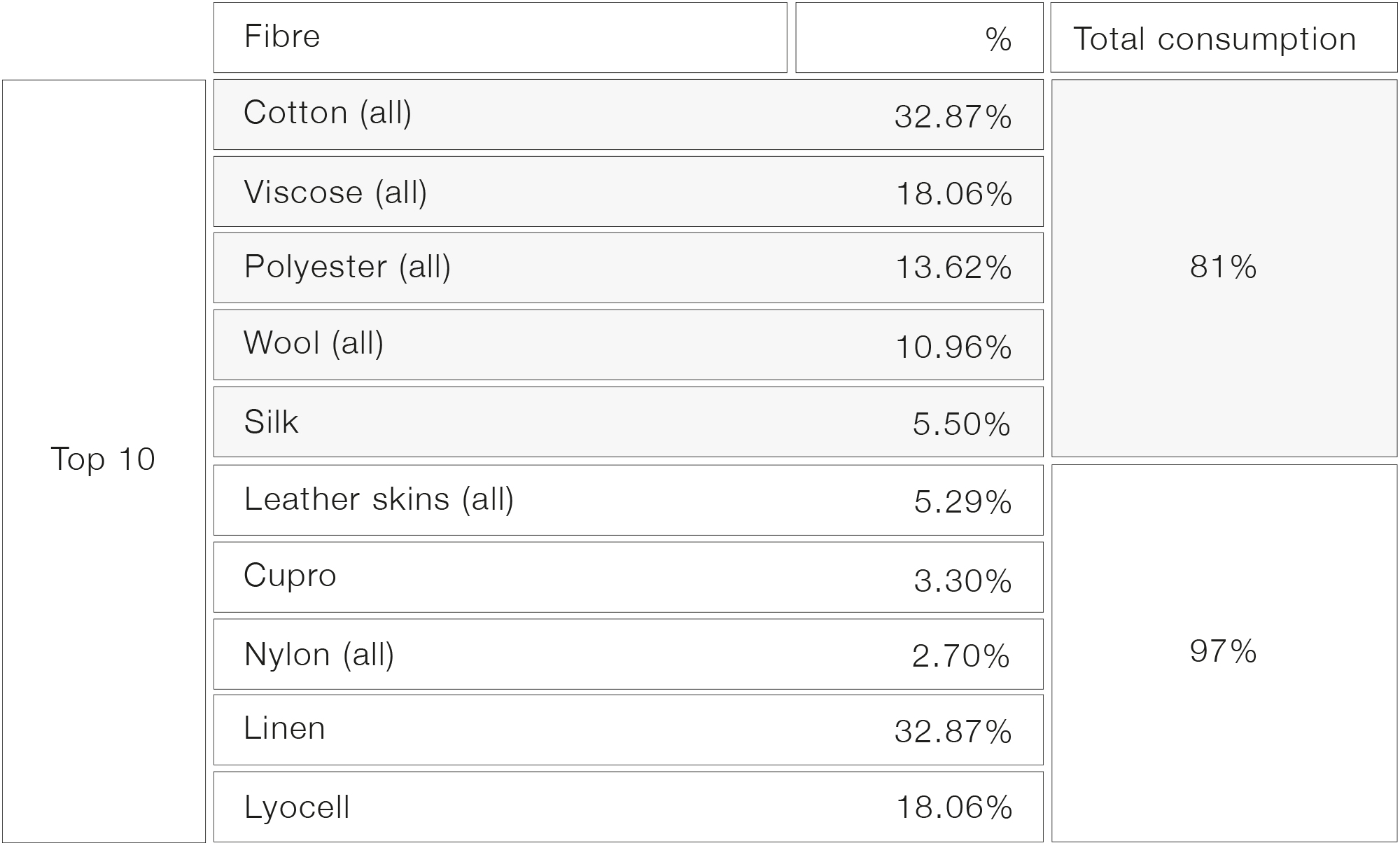Click the Top 10 label cell
The image size is (1400, 855).
[x=104, y=461]
